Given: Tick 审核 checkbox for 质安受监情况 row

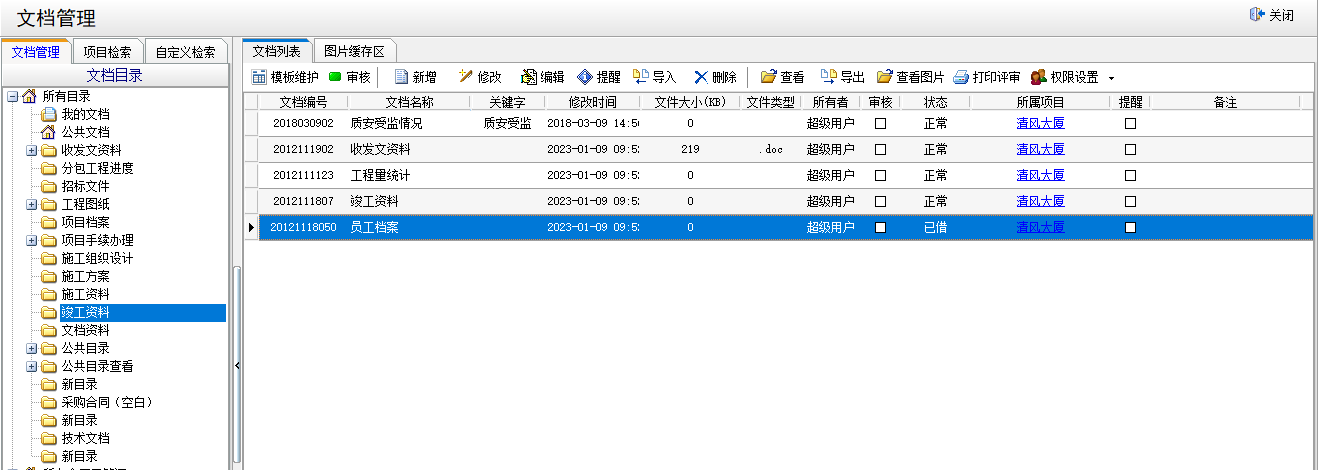Looking at the screenshot, I should click(881, 124).
